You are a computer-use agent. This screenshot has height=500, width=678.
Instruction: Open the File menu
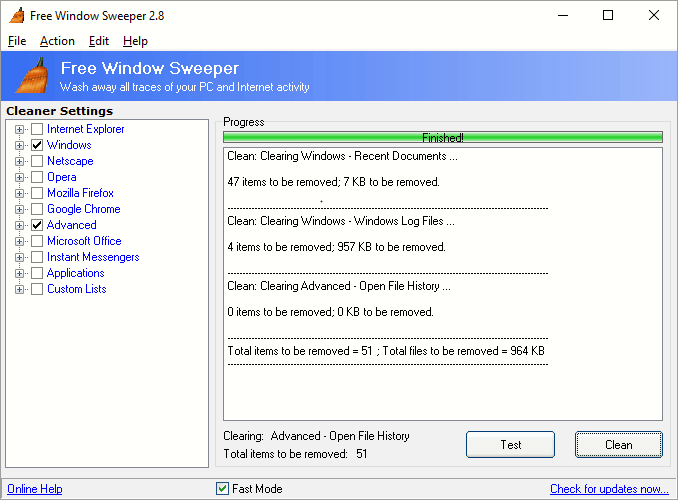tap(17, 41)
